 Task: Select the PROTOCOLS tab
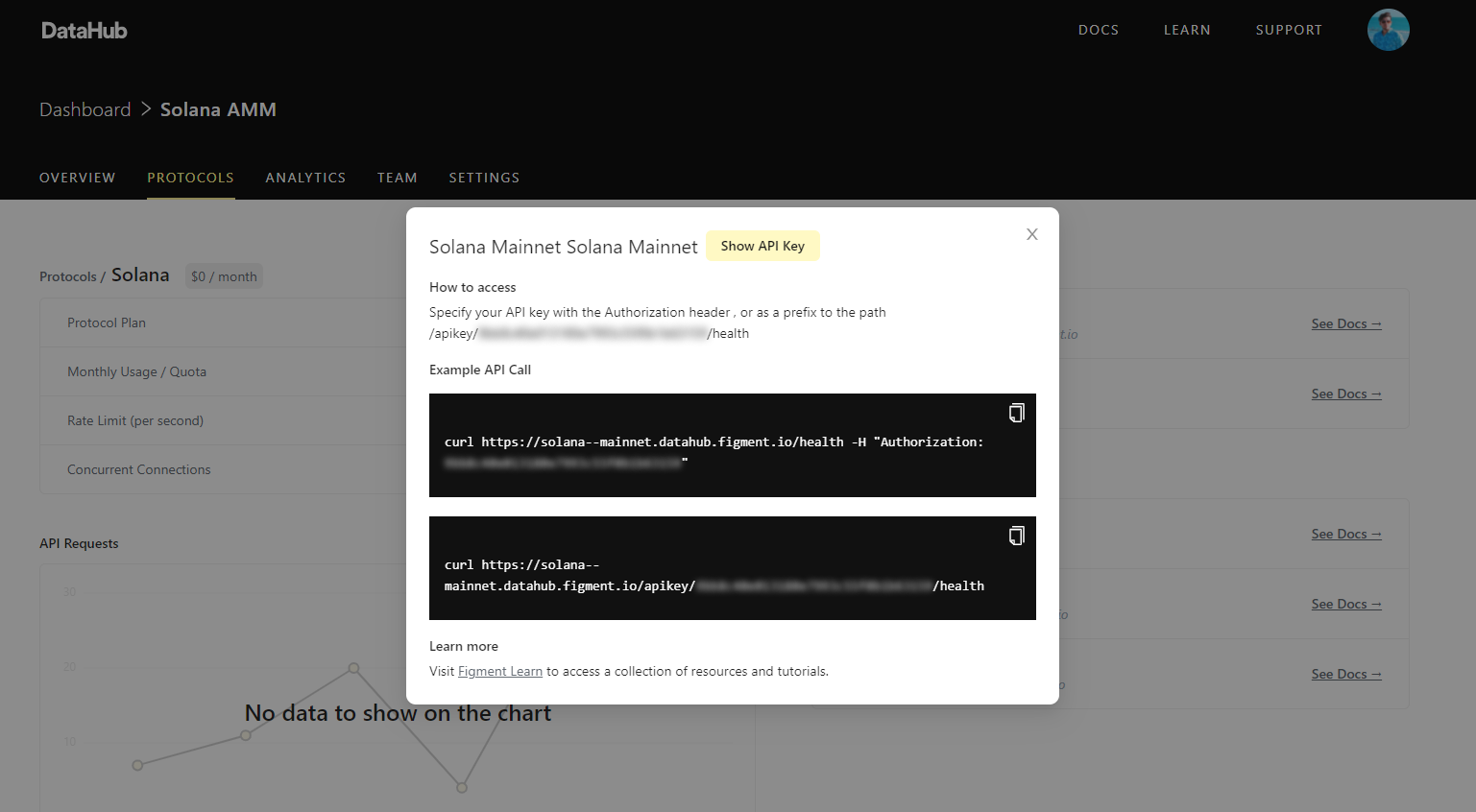pos(191,178)
